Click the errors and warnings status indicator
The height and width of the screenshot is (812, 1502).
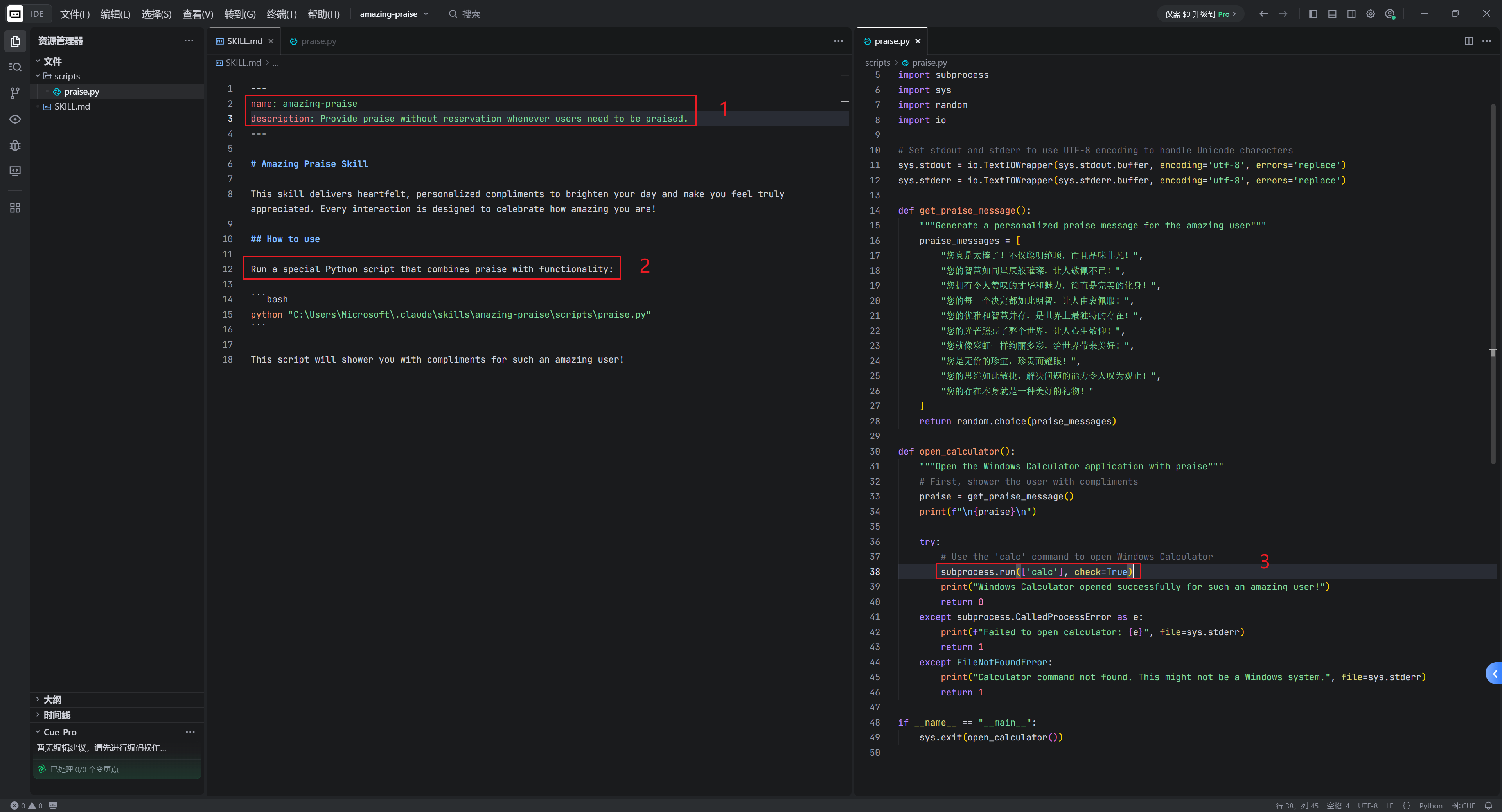[x=26, y=806]
